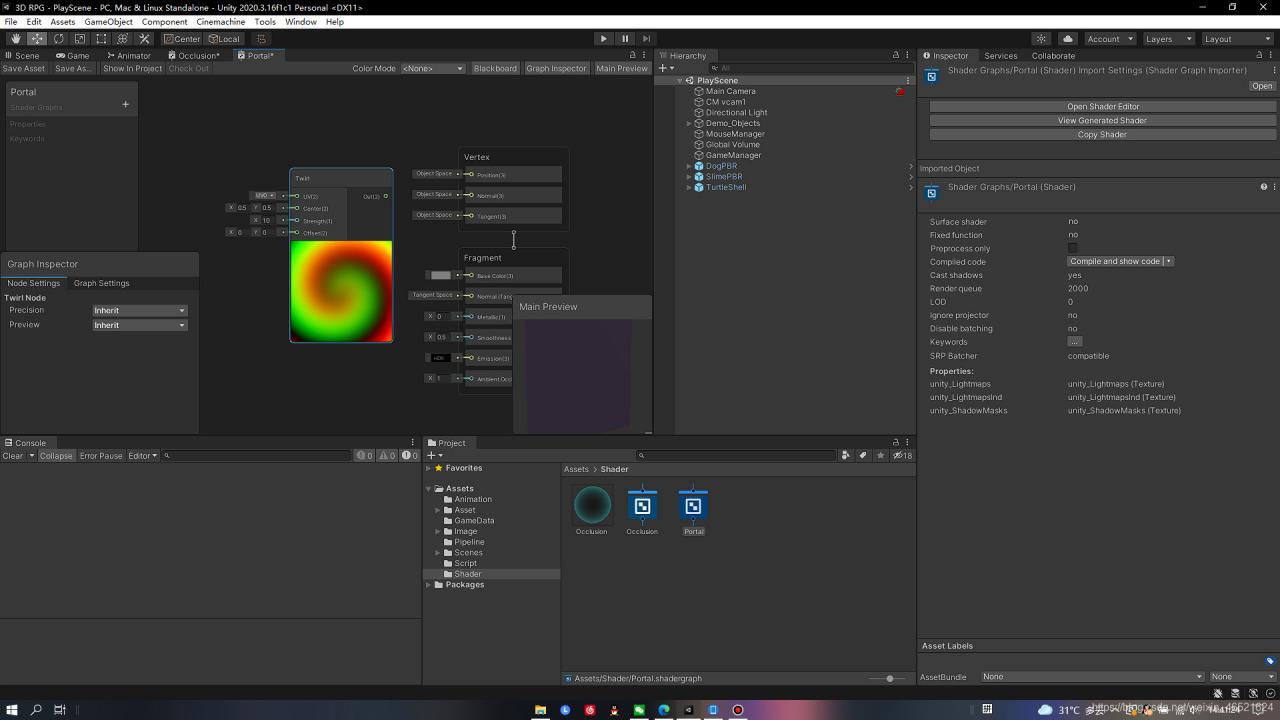Open Console panel more options
The image size is (1280, 720).
412,443
